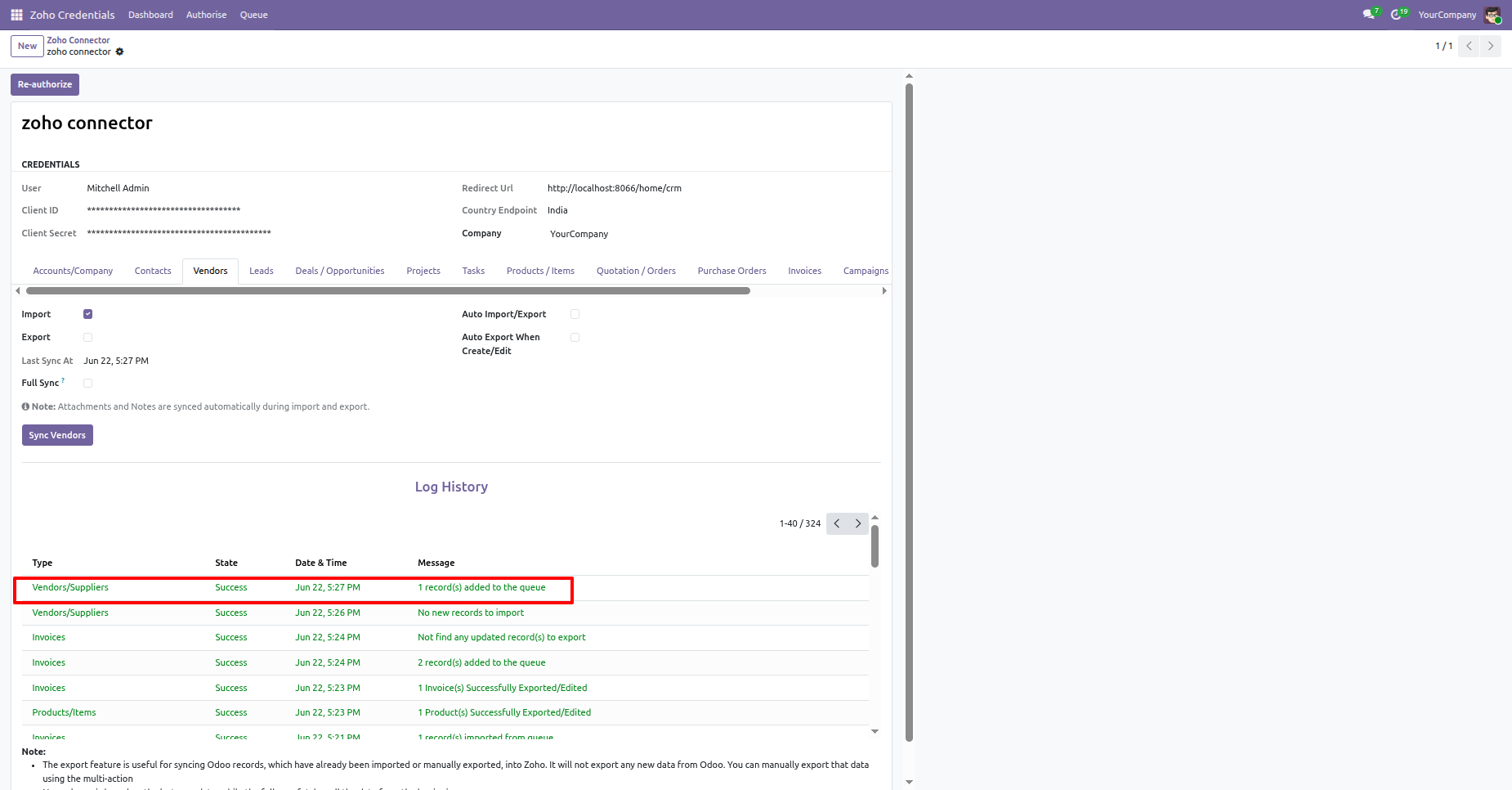The height and width of the screenshot is (790, 1512).
Task: Switch to the Contacts tab
Action: pos(153,271)
